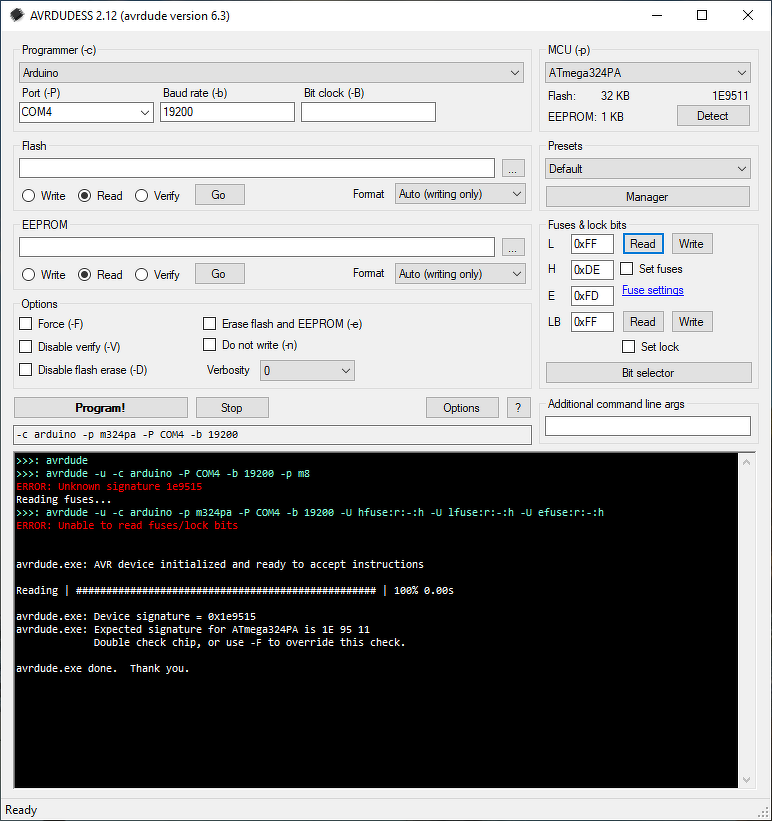The height and width of the screenshot is (821, 772).
Task: Click the Program! button
Action: click(101, 408)
